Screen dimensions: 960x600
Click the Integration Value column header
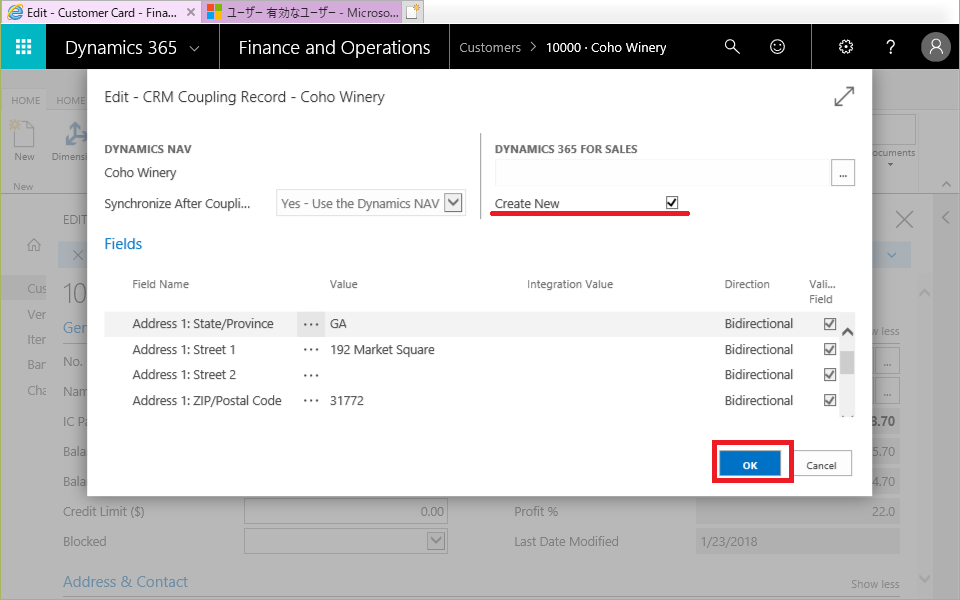point(570,284)
